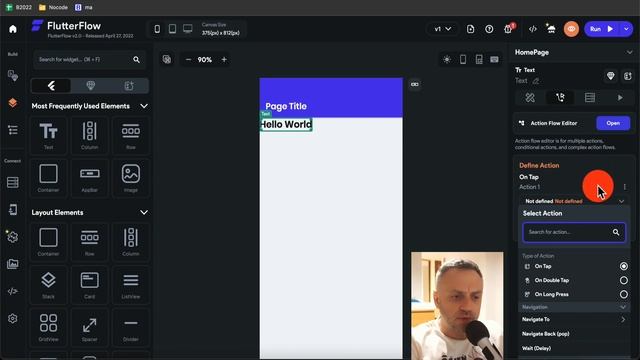The width and height of the screenshot is (640, 360).
Task: Open the Run options dropdown arrow
Action: pos(626,29)
